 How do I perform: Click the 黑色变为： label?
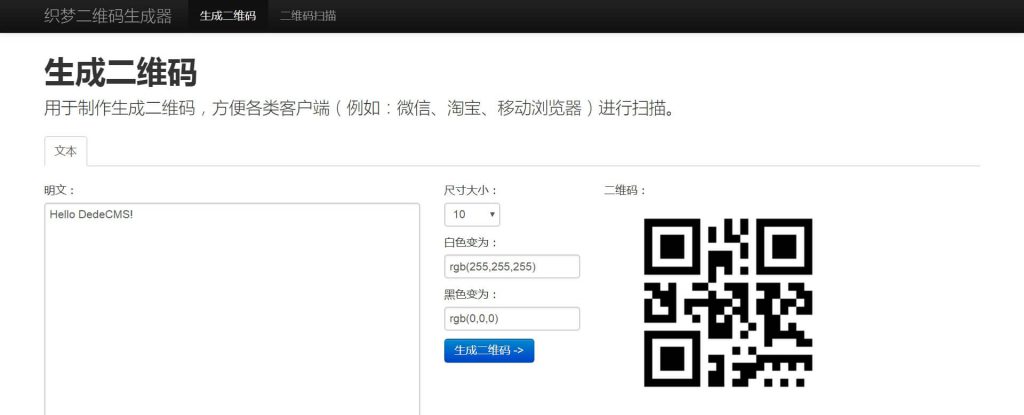click(x=471, y=295)
